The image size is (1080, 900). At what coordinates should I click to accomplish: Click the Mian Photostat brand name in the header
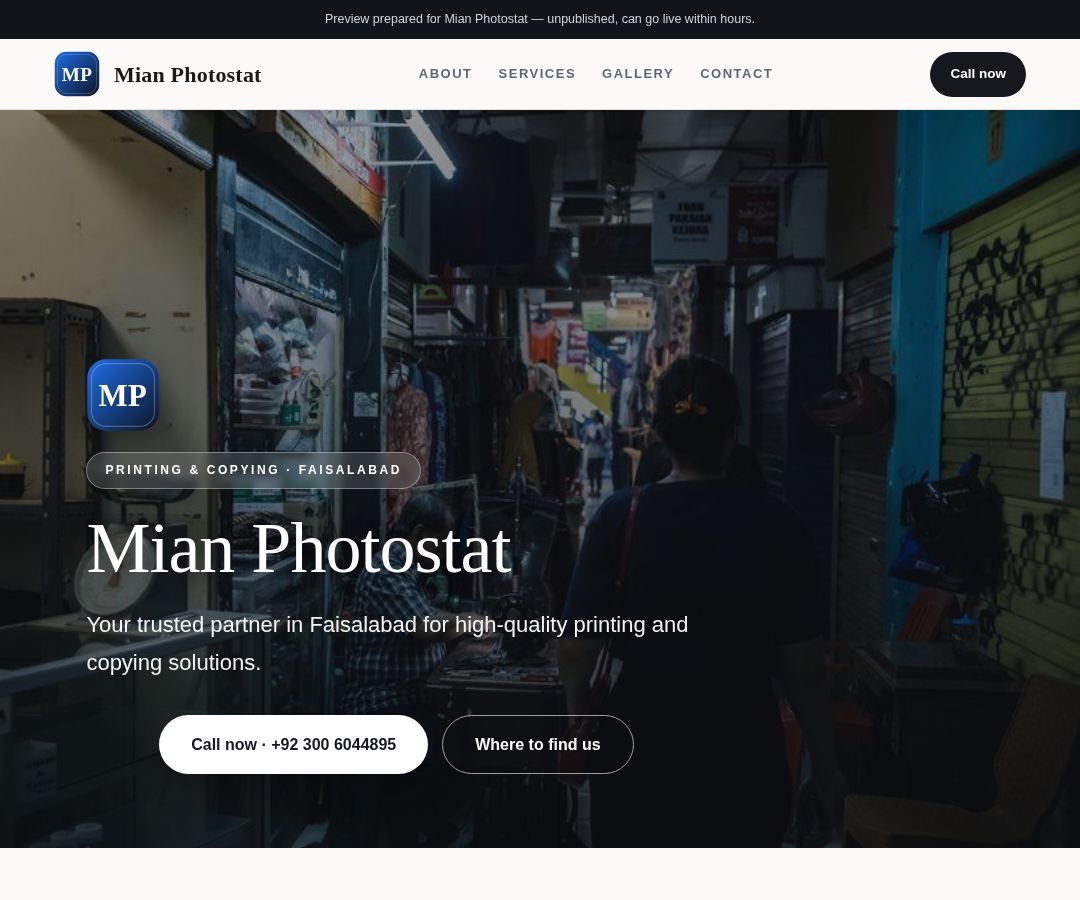(x=187, y=75)
